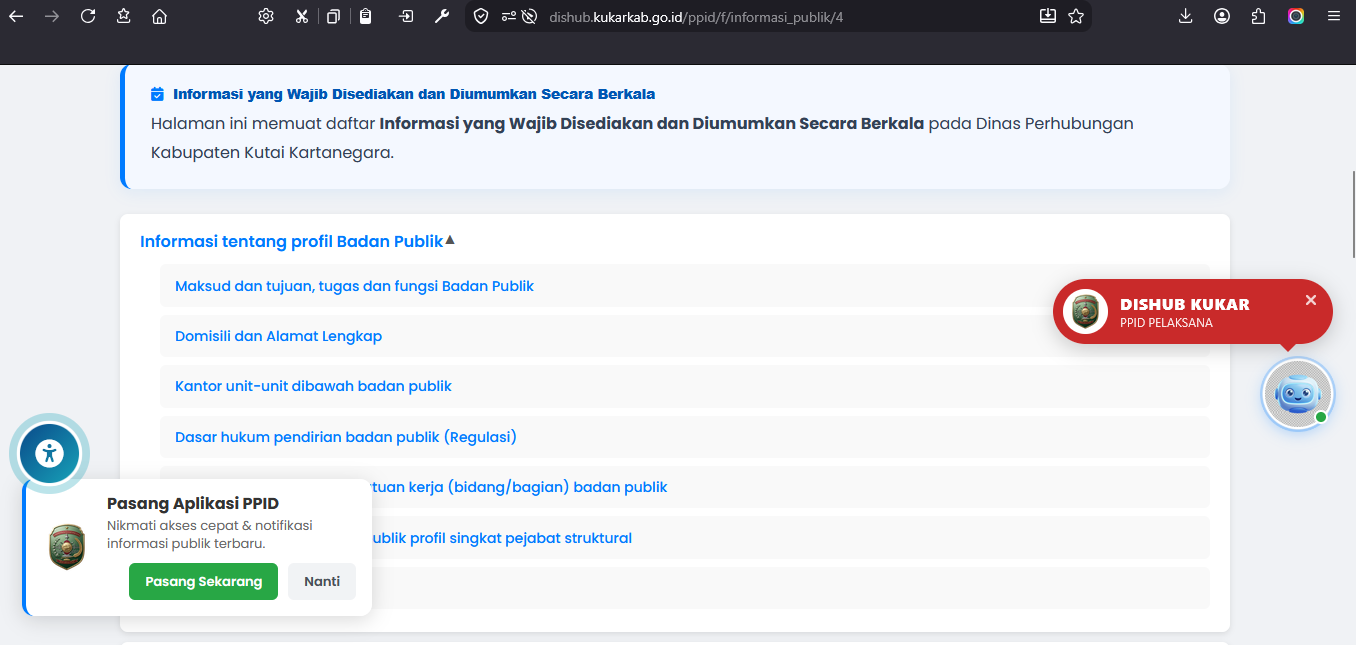Open the extensions puzzle icon
The height and width of the screenshot is (645, 1356).
pos(1259,16)
